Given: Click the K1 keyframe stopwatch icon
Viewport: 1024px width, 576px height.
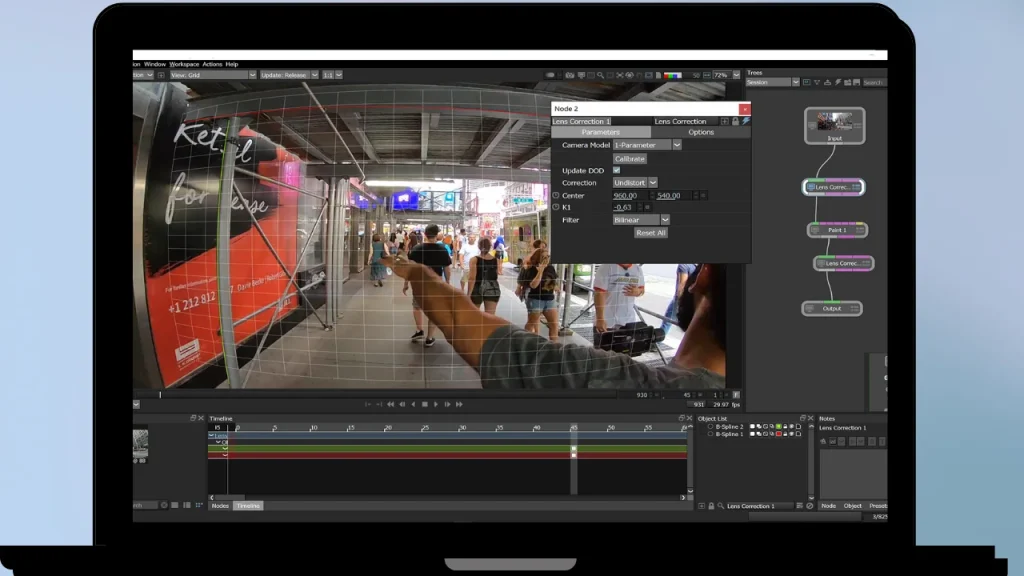Looking at the screenshot, I should (x=556, y=207).
